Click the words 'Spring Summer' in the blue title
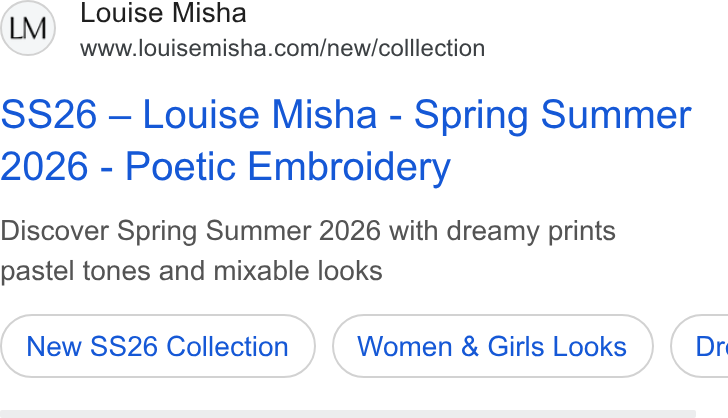 (552, 116)
